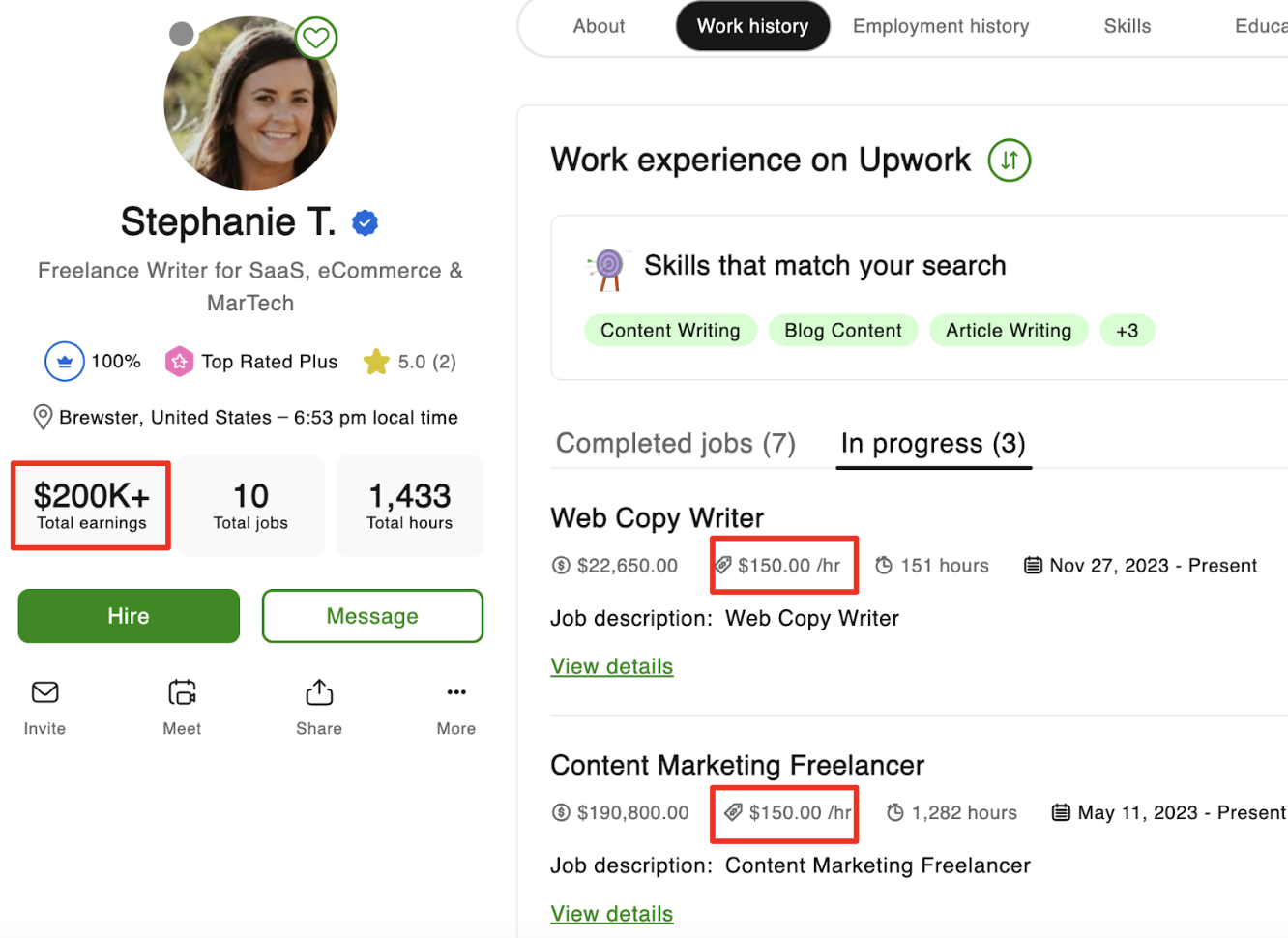Select the About tab
The image size is (1288, 938).
click(x=599, y=26)
